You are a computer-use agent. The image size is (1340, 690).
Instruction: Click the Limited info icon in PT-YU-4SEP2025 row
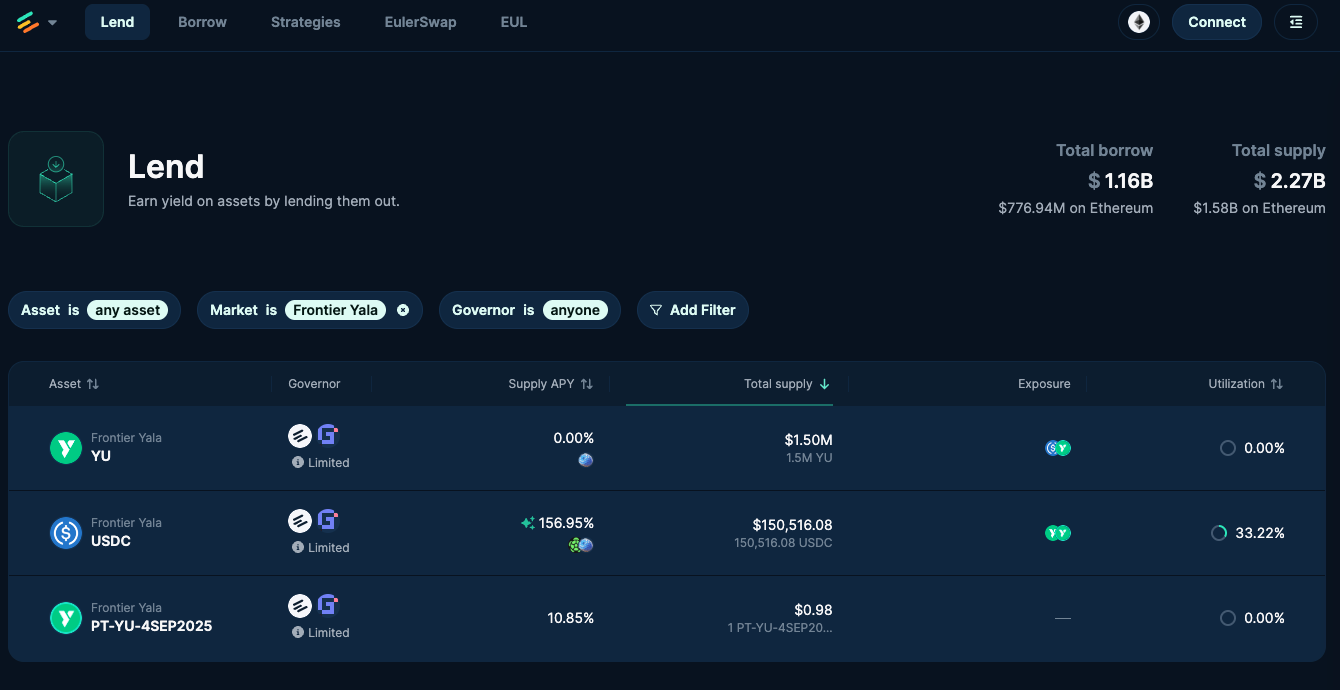click(x=298, y=633)
